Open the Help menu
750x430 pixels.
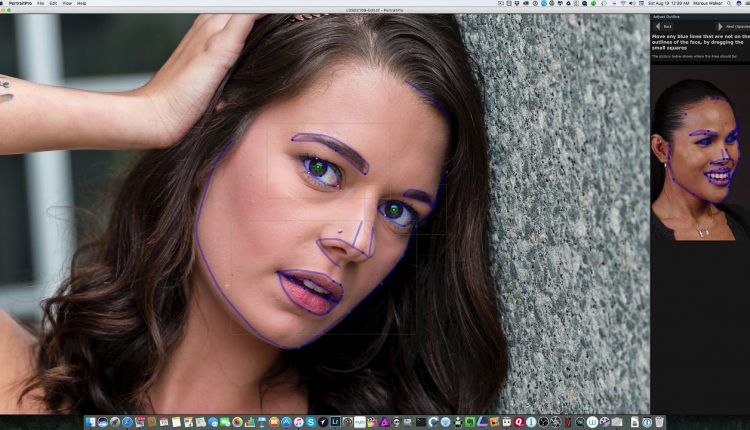pyautogui.click(x=82, y=3)
